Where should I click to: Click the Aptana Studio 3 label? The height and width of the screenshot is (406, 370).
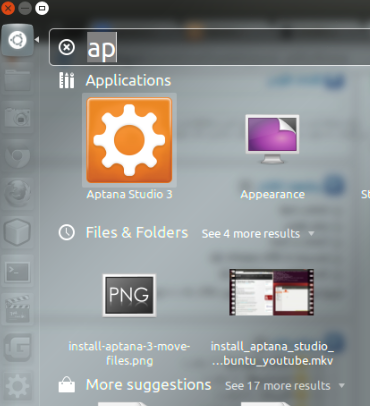coord(129,194)
